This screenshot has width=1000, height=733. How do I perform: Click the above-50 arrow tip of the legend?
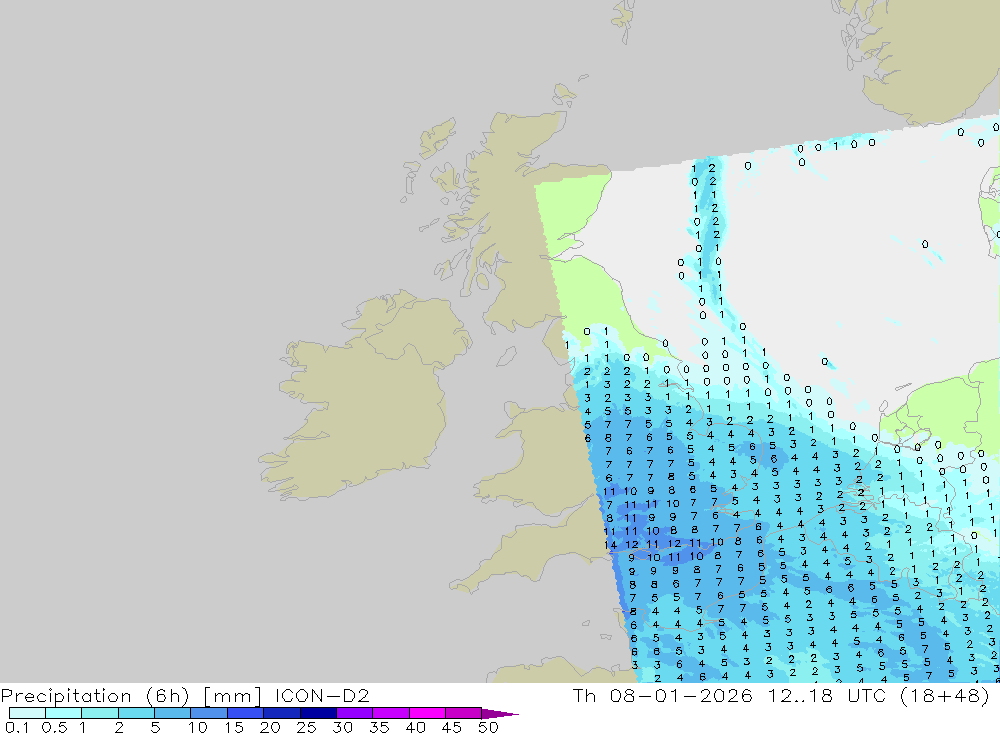click(x=501, y=714)
